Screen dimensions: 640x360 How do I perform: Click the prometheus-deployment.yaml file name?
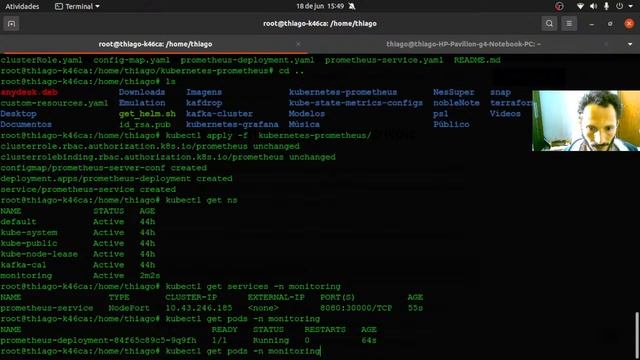coord(247,60)
